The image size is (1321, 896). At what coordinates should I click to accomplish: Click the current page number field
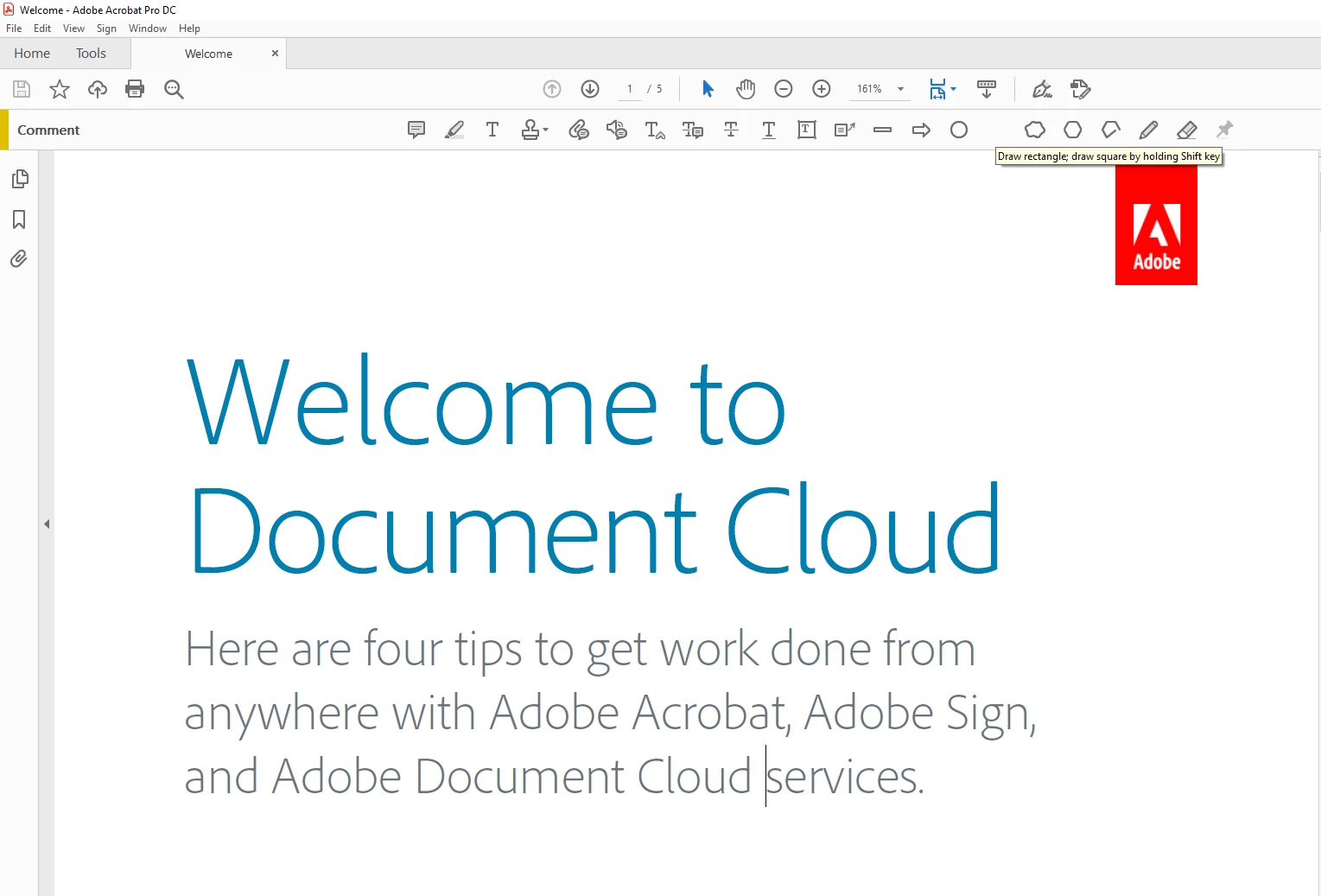(x=630, y=89)
